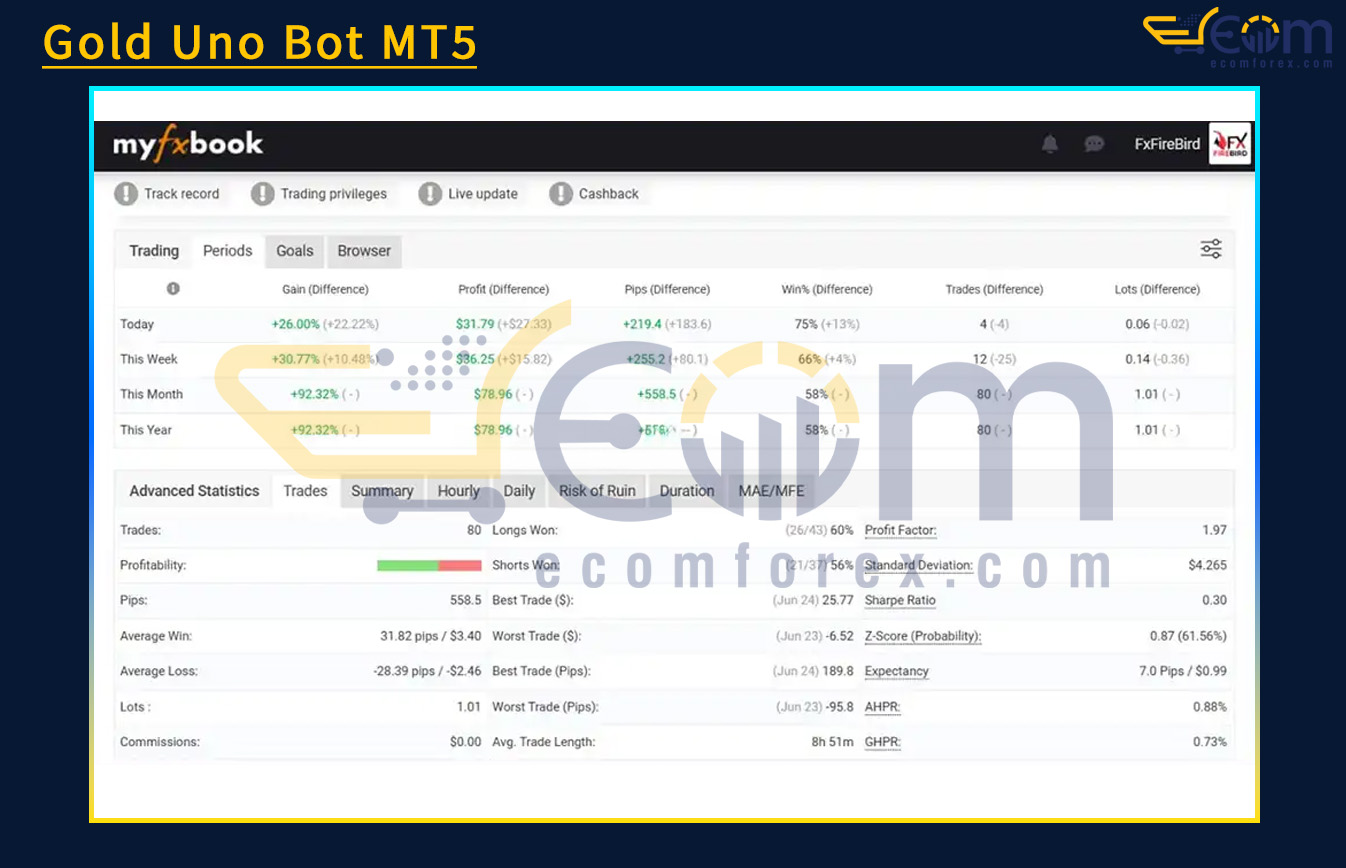Click the Average Win value 31.82 pips
1346x868 pixels.
pyautogui.click(x=409, y=636)
